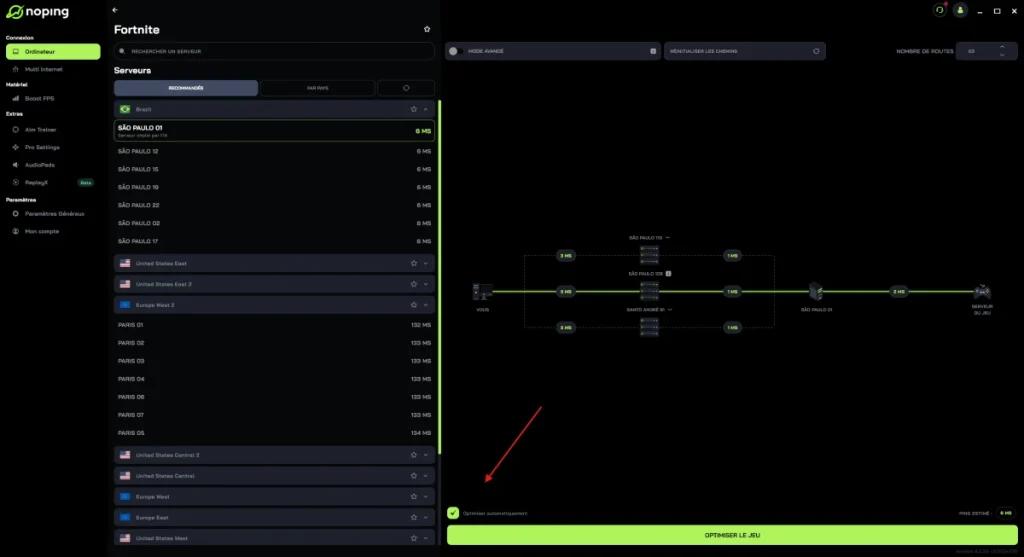The image size is (1024, 557).
Task: Select the Par pays servers tab
Action: point(317,88)
